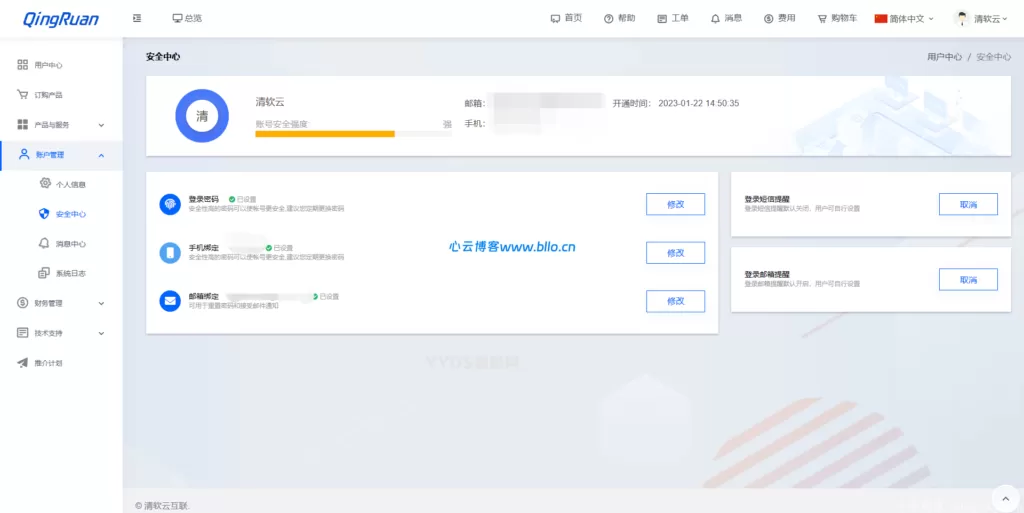This screenshot has height=513, width=1024.
Task: Click the 清 profile avatar circle
Action: point(202,116)
